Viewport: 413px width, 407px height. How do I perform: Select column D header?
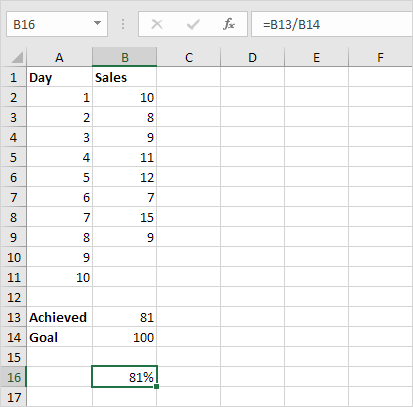coord(252,57)
